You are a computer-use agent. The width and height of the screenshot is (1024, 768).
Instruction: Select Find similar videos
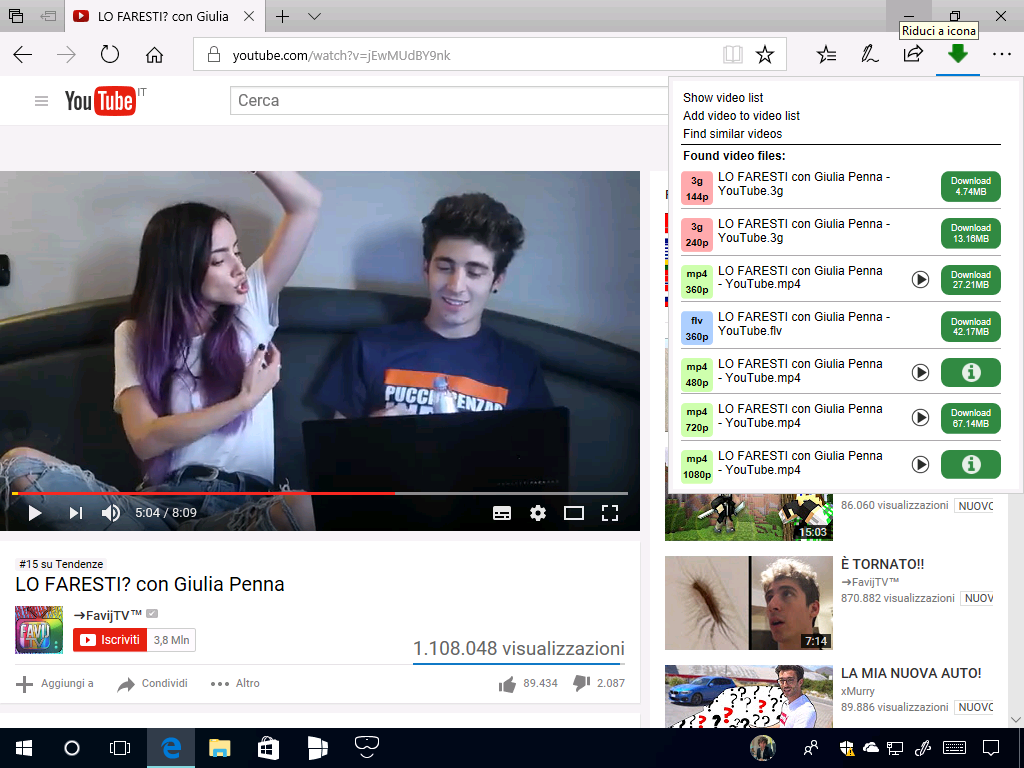732,134
